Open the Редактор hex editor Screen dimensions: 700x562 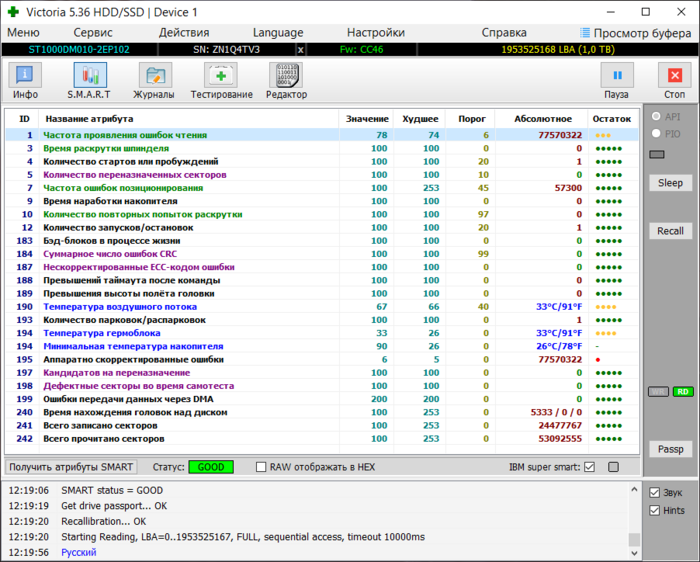click(x=286, y=75)
